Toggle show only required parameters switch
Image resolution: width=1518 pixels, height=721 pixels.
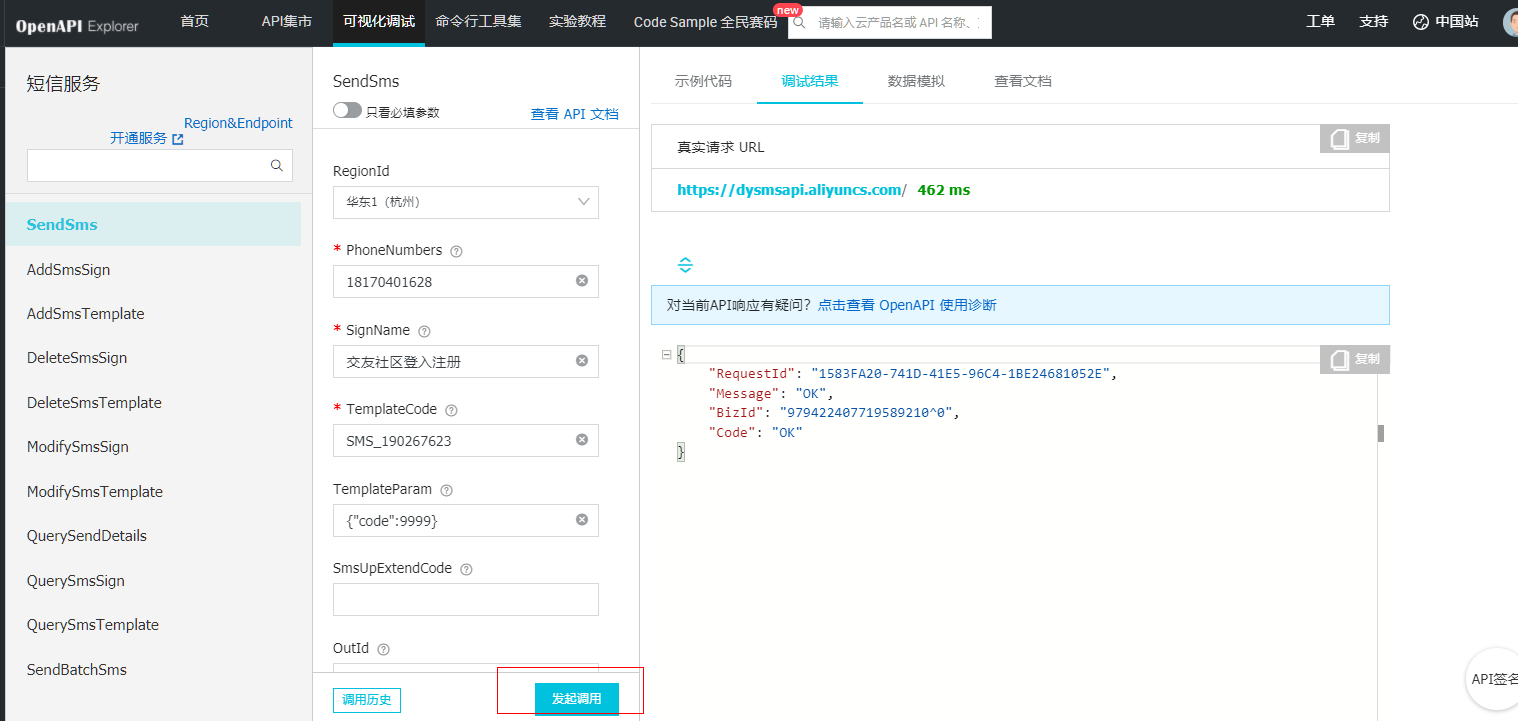point(347,111)
